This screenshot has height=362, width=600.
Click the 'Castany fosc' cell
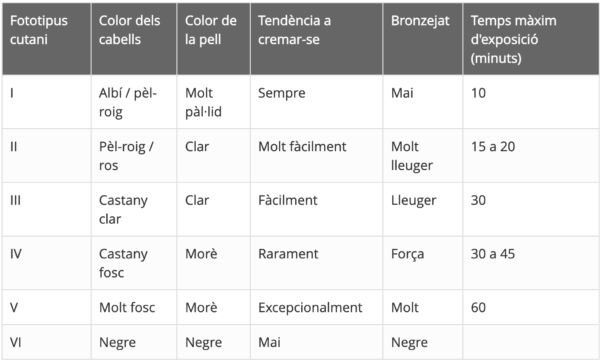134,263
